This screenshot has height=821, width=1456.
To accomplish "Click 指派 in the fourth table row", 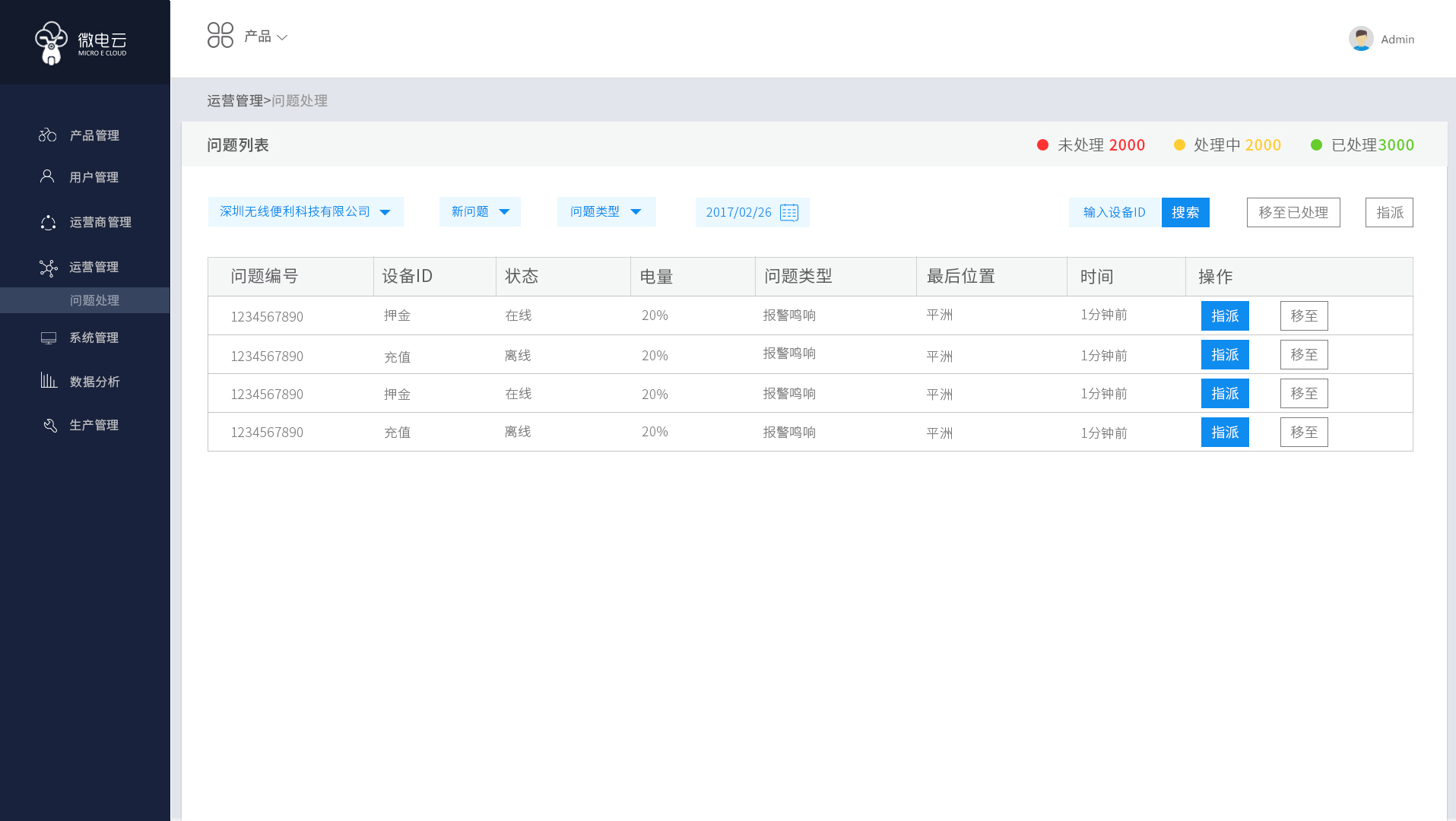I will pyautogui.click(x=1225, y=432).
